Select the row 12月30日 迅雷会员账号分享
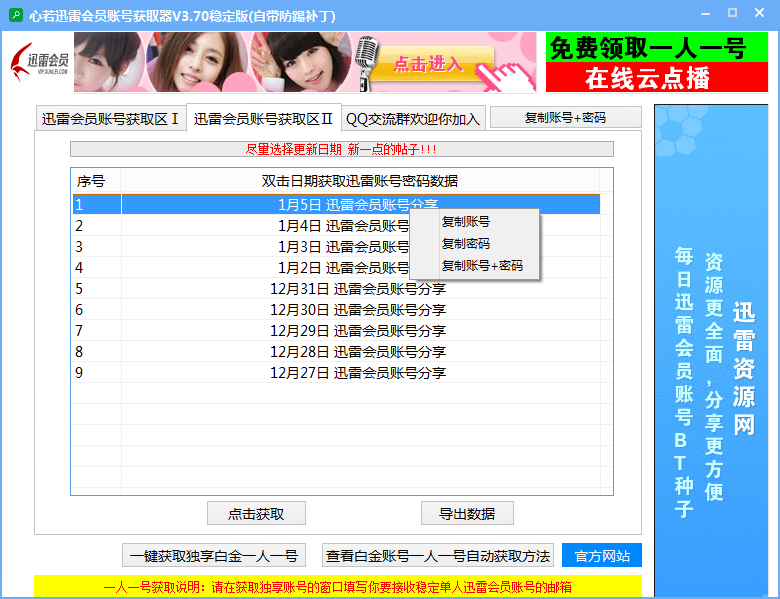 click(x=336, y=309)
